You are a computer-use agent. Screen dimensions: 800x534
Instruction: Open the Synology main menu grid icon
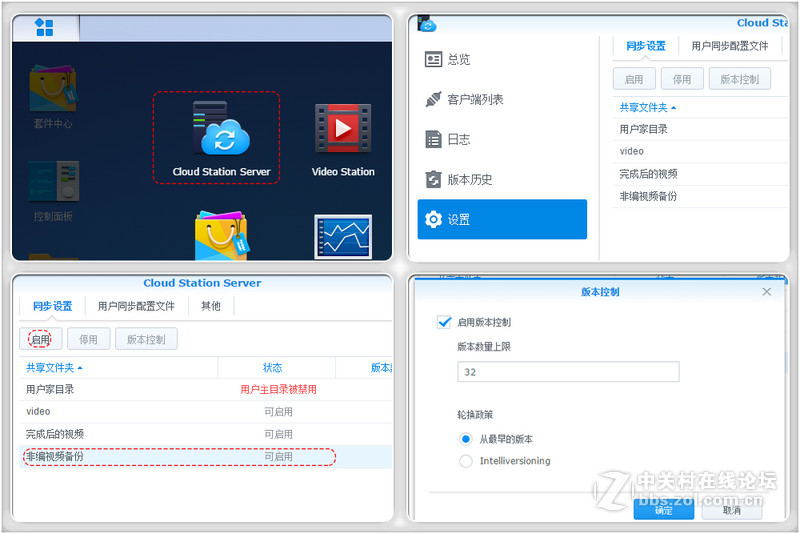[x=44, y=28]
